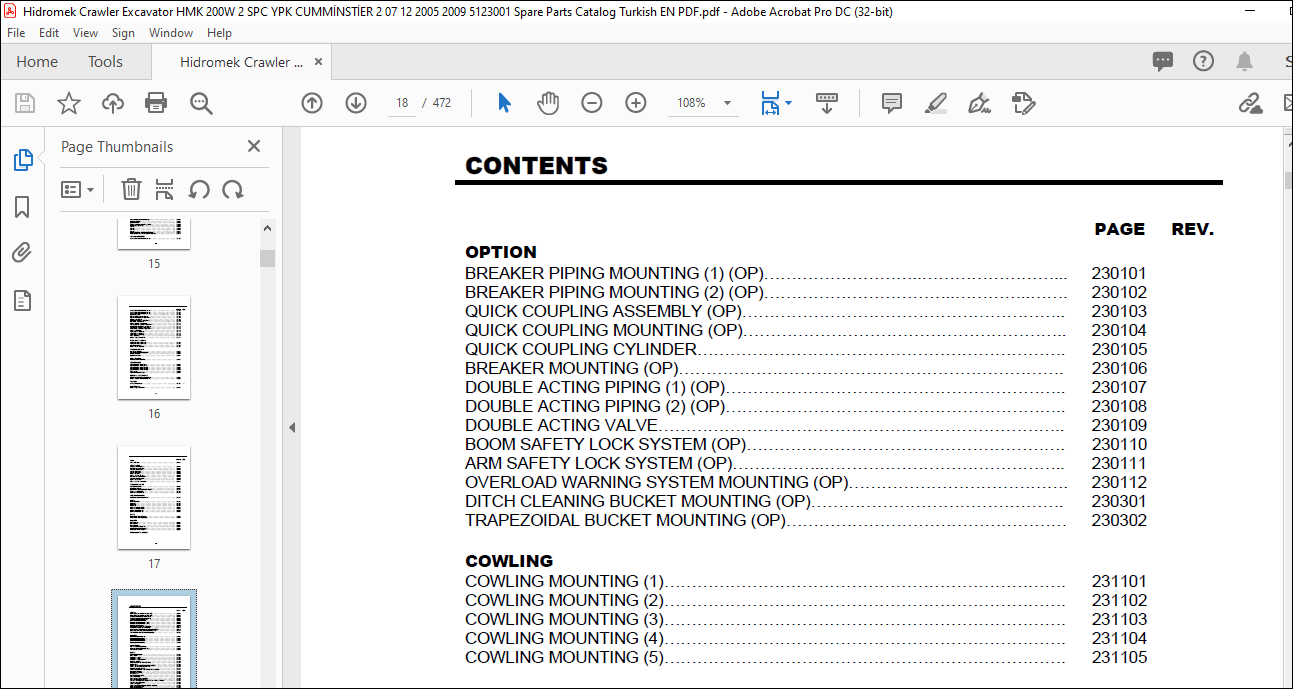Click the COWLING section heading

click(x=509, y=561)
